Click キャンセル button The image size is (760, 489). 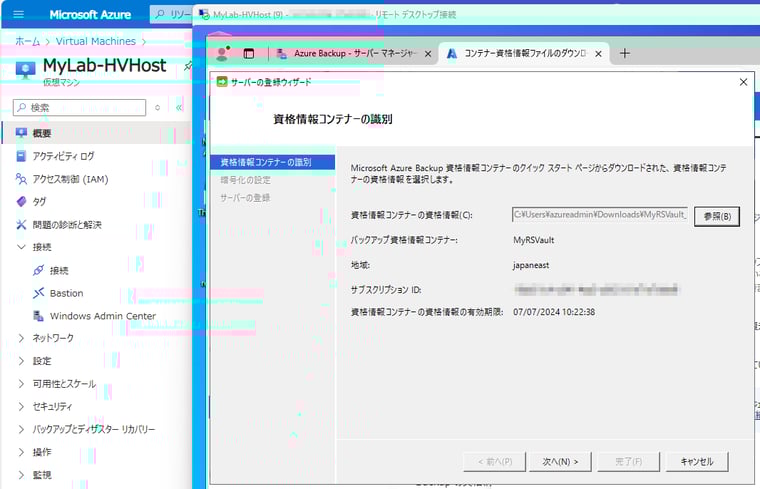coord(697,462)
